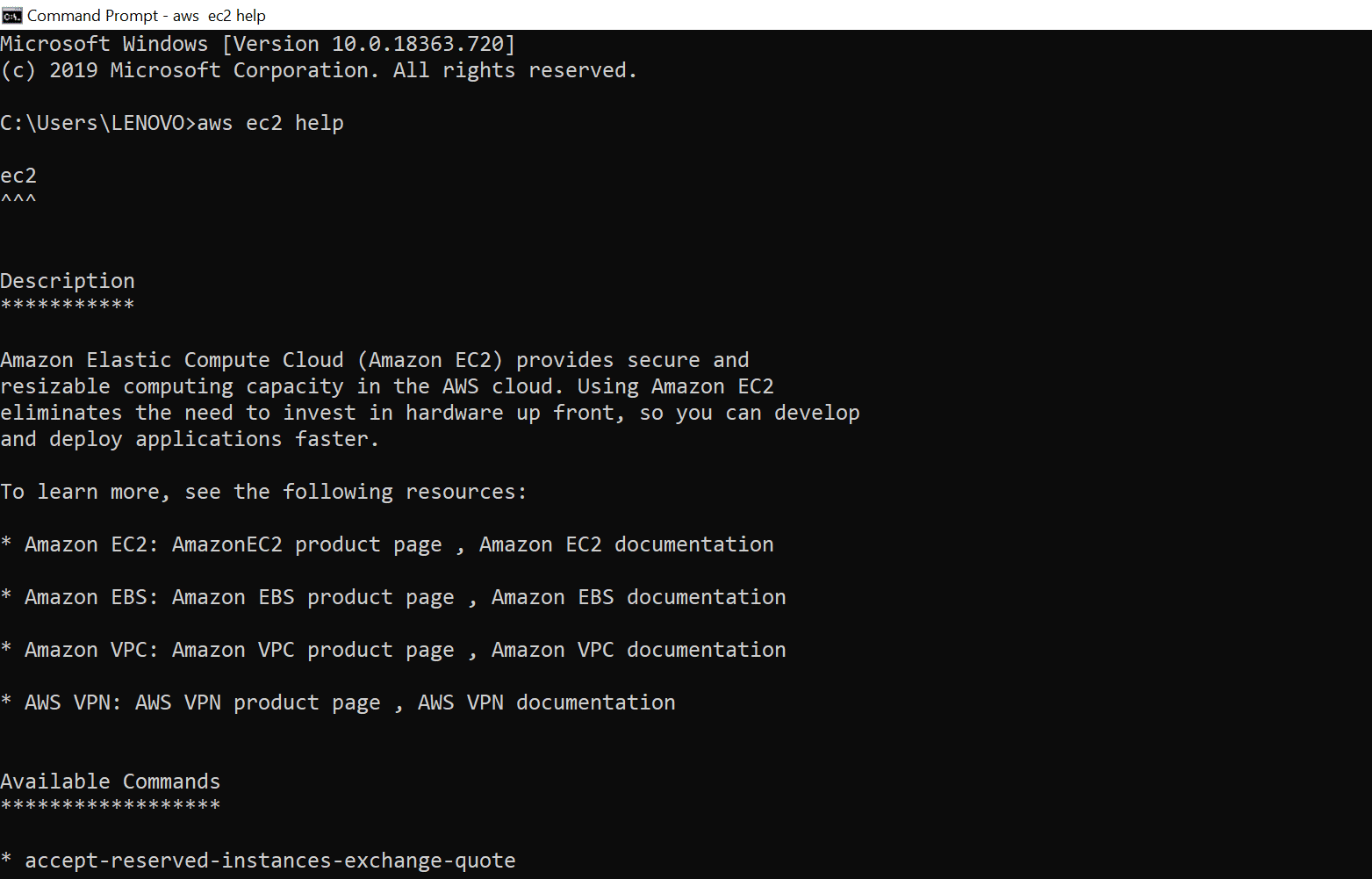This screenshot has height=879, width=1372.
Task: Click the "Available Commands" section heading
Action: [110, 782]
